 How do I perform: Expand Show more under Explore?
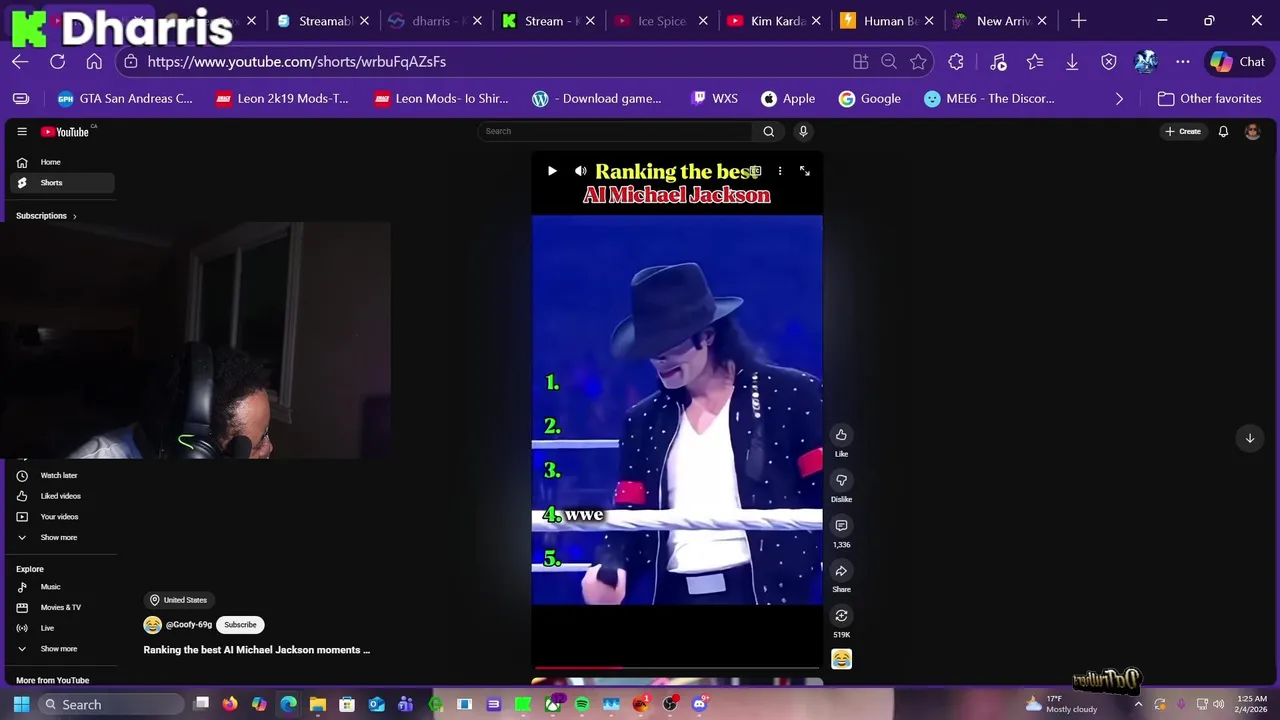click(62, 648)
